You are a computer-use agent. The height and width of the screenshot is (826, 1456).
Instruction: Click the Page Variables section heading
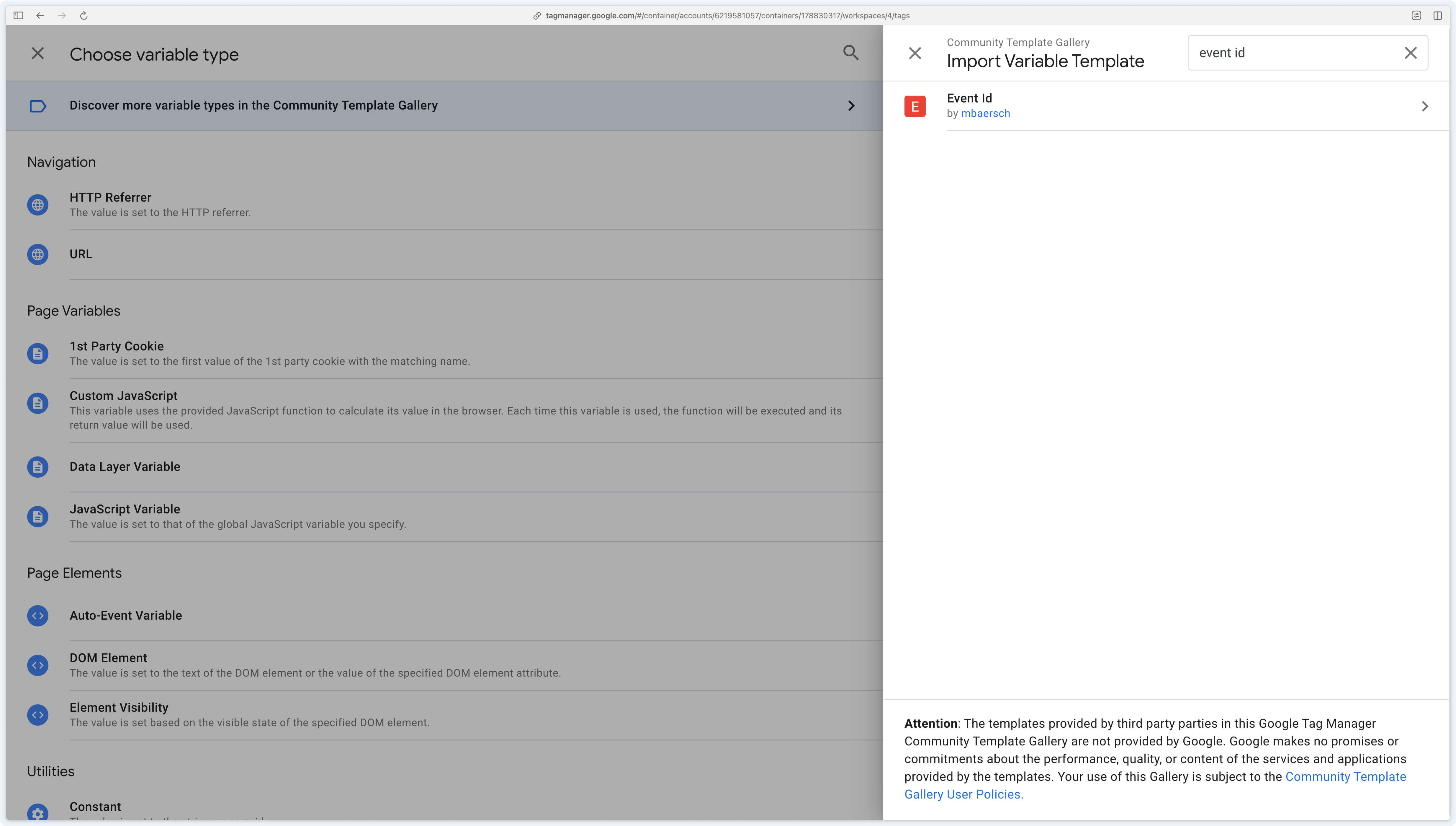pos(74,311)
